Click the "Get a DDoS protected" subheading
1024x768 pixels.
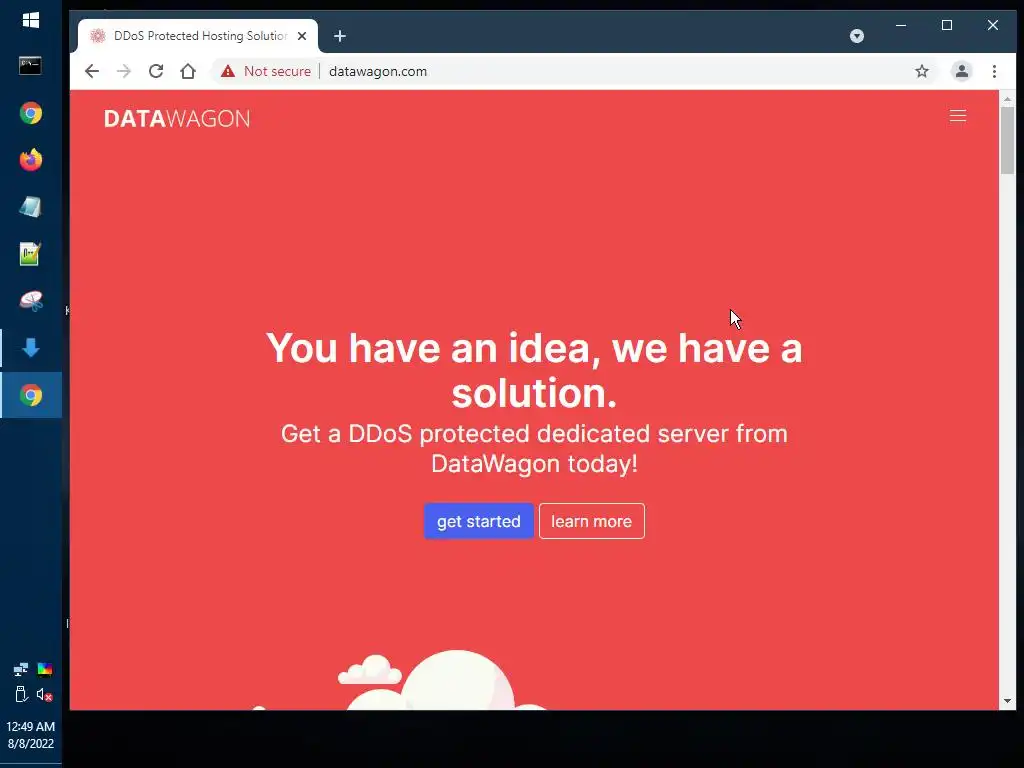pyautogui.click(x=534, y=449)
